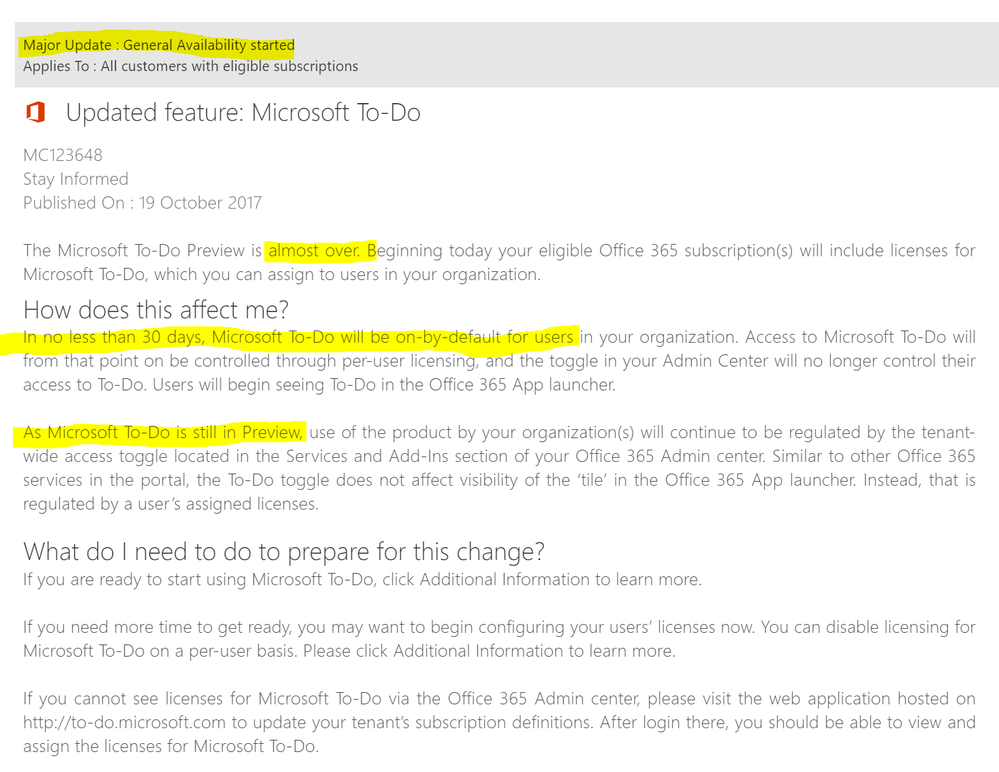Click 'What do I need to do to prepare' heading

coord(284,552)
